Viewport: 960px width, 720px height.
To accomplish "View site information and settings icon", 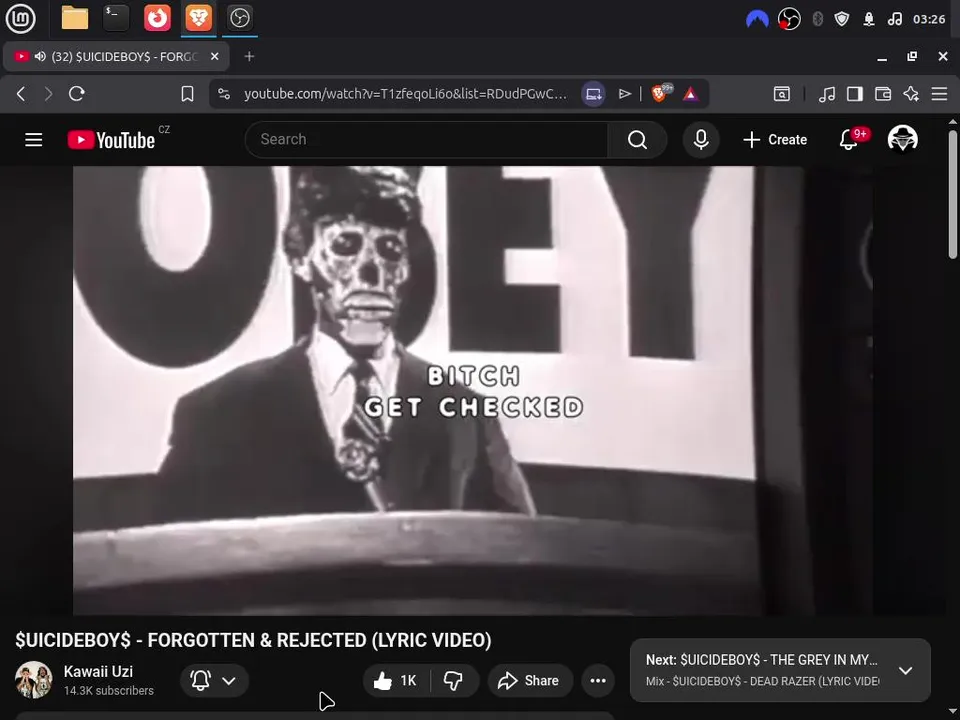I will click(224, 94).
